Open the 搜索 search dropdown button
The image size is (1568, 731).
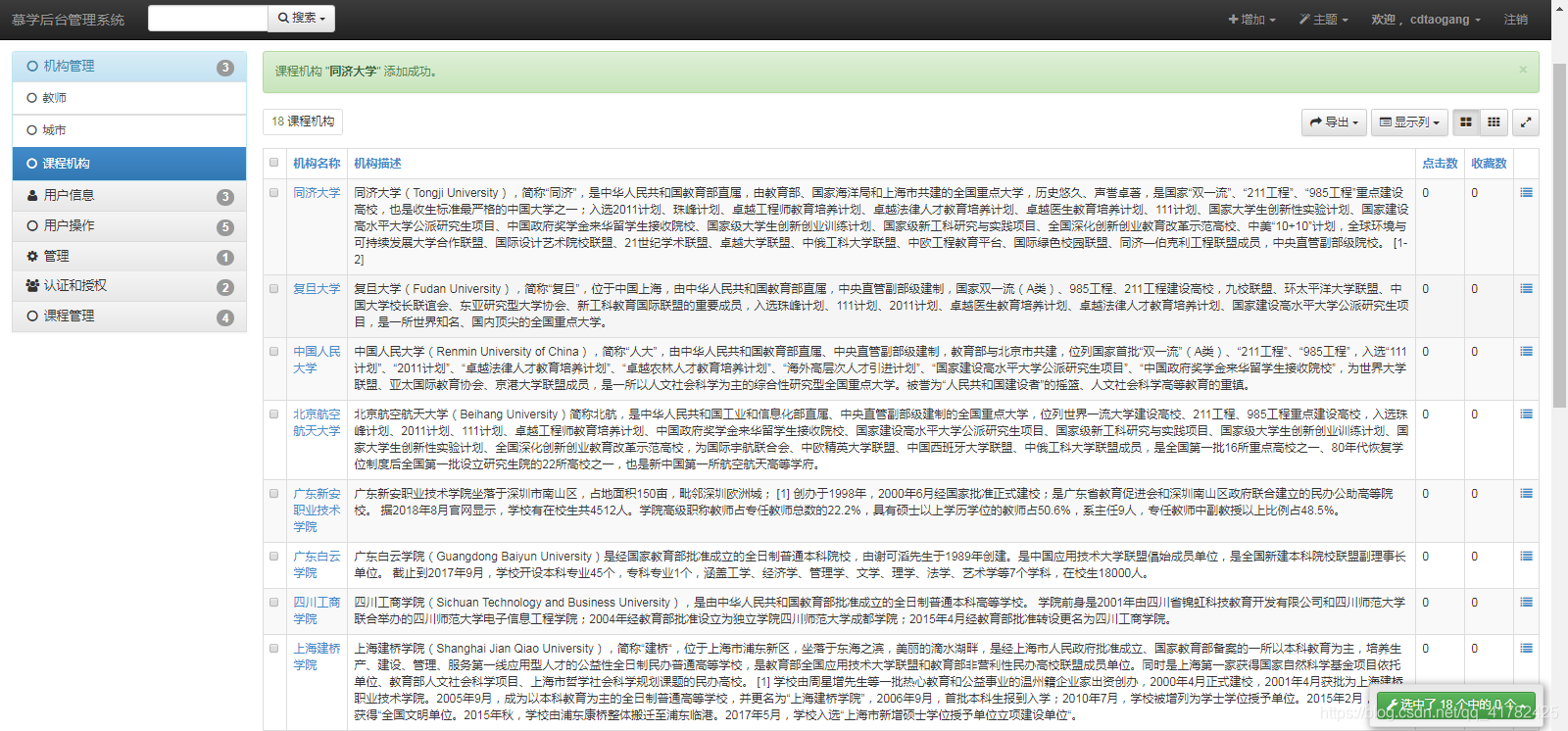click(302, 19)
